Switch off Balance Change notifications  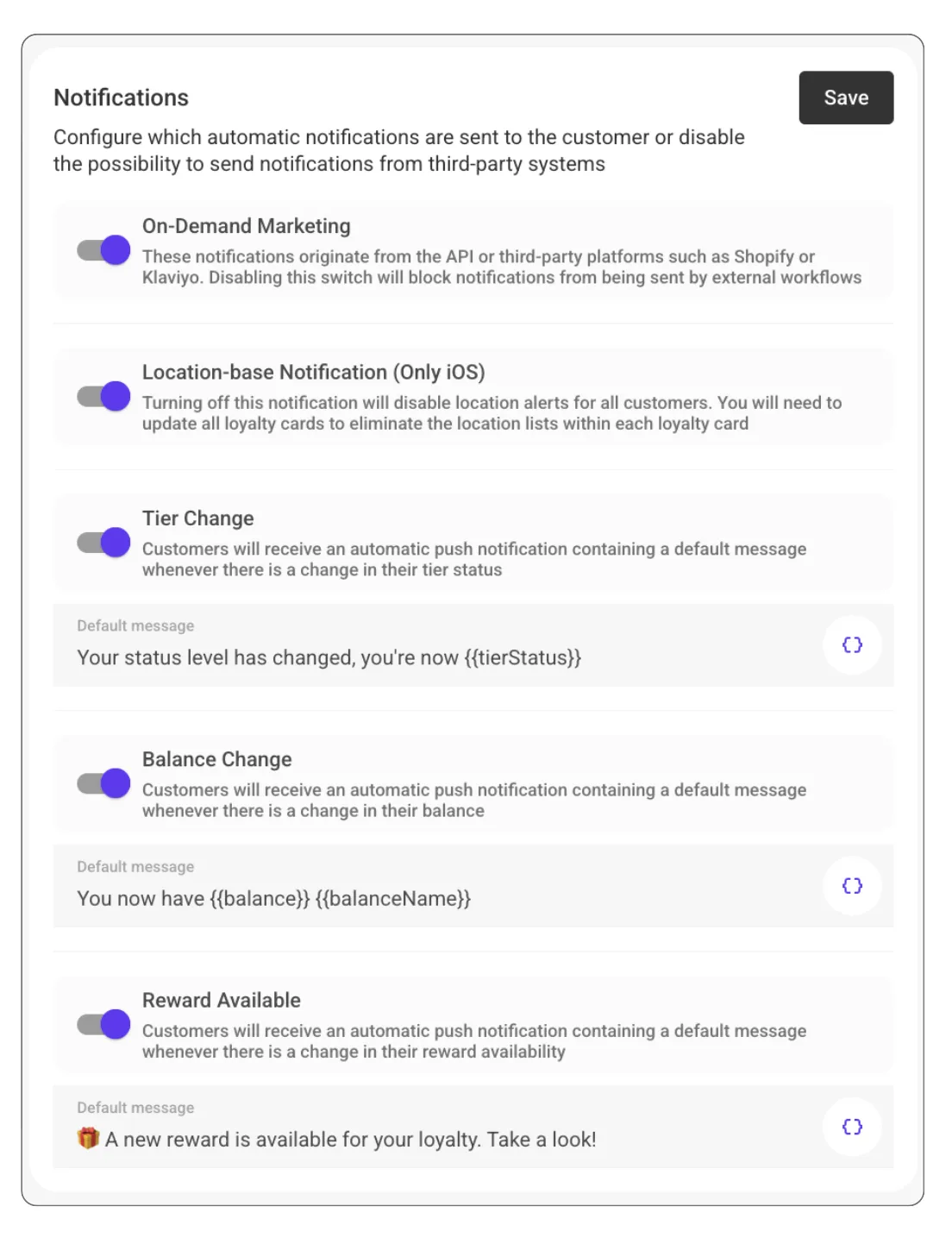click(x=103, y=783)
